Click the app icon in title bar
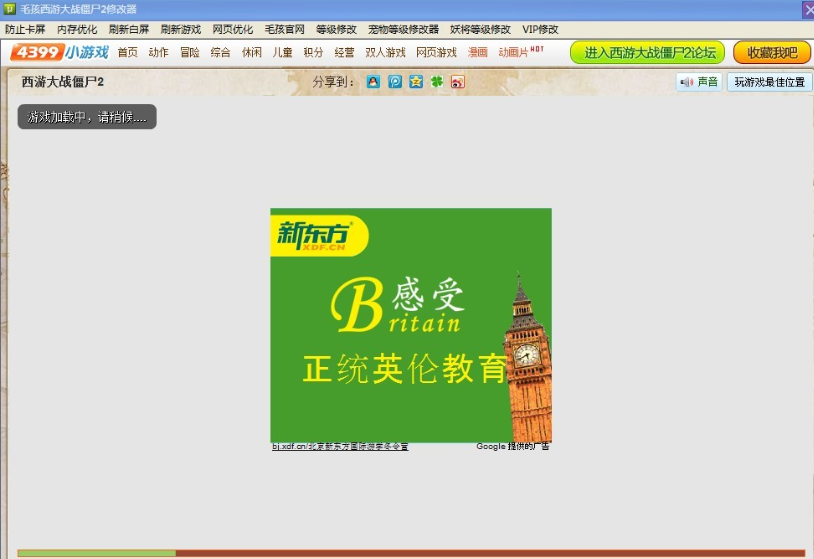 [9, 9]
